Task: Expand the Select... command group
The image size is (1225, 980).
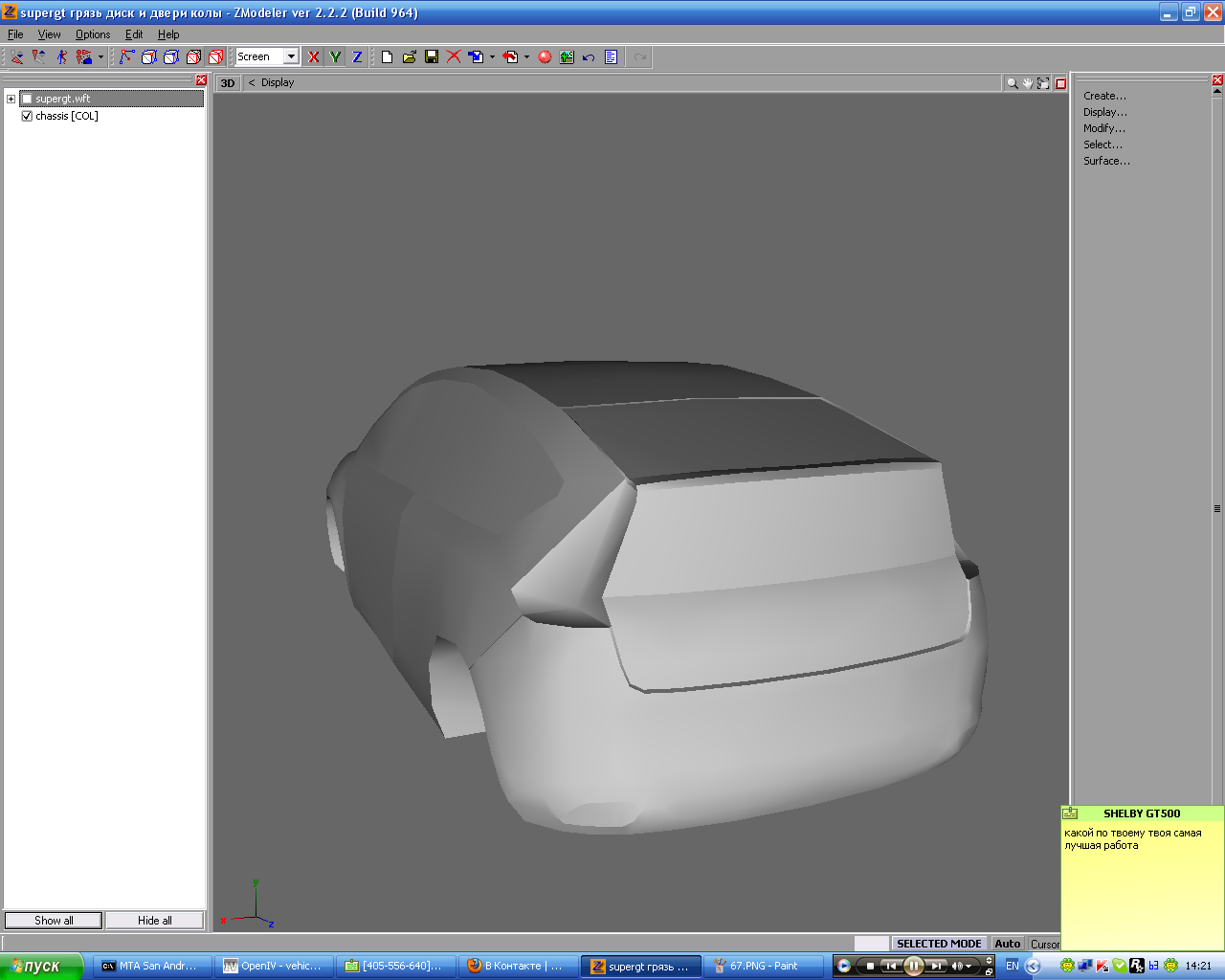Action: point(1102,145)
